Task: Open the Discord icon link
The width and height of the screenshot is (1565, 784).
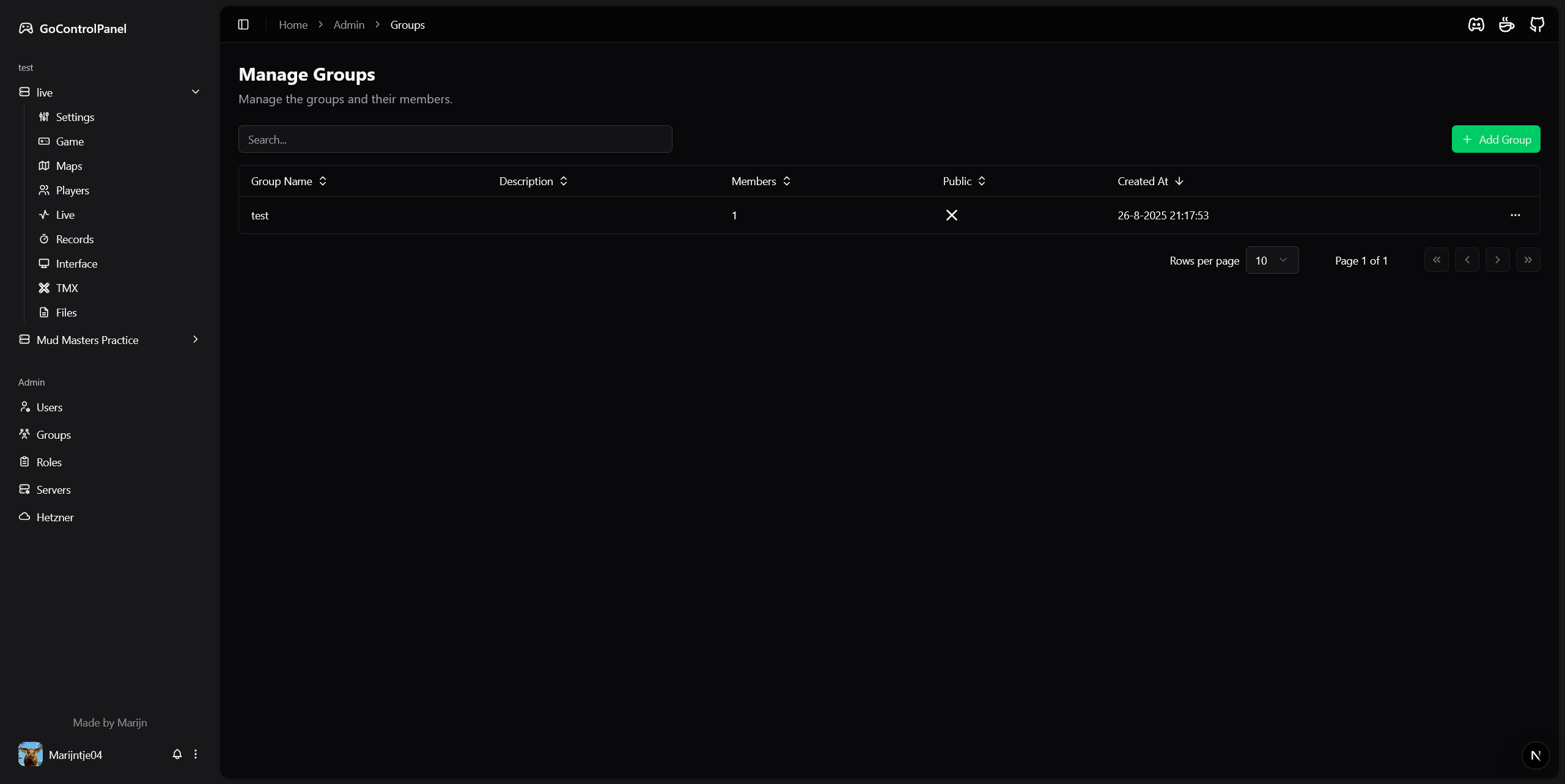Action: (1476, 24)
